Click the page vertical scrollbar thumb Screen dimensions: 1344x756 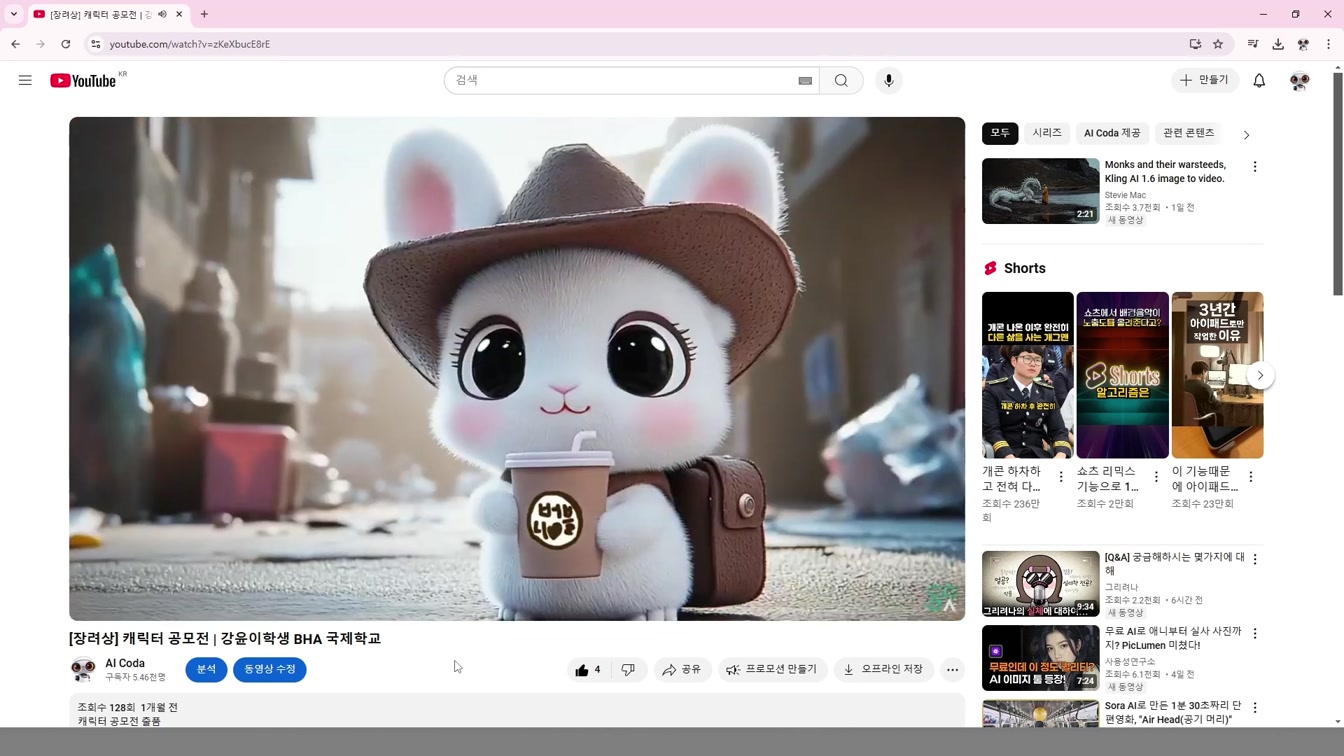point(1338,184)
